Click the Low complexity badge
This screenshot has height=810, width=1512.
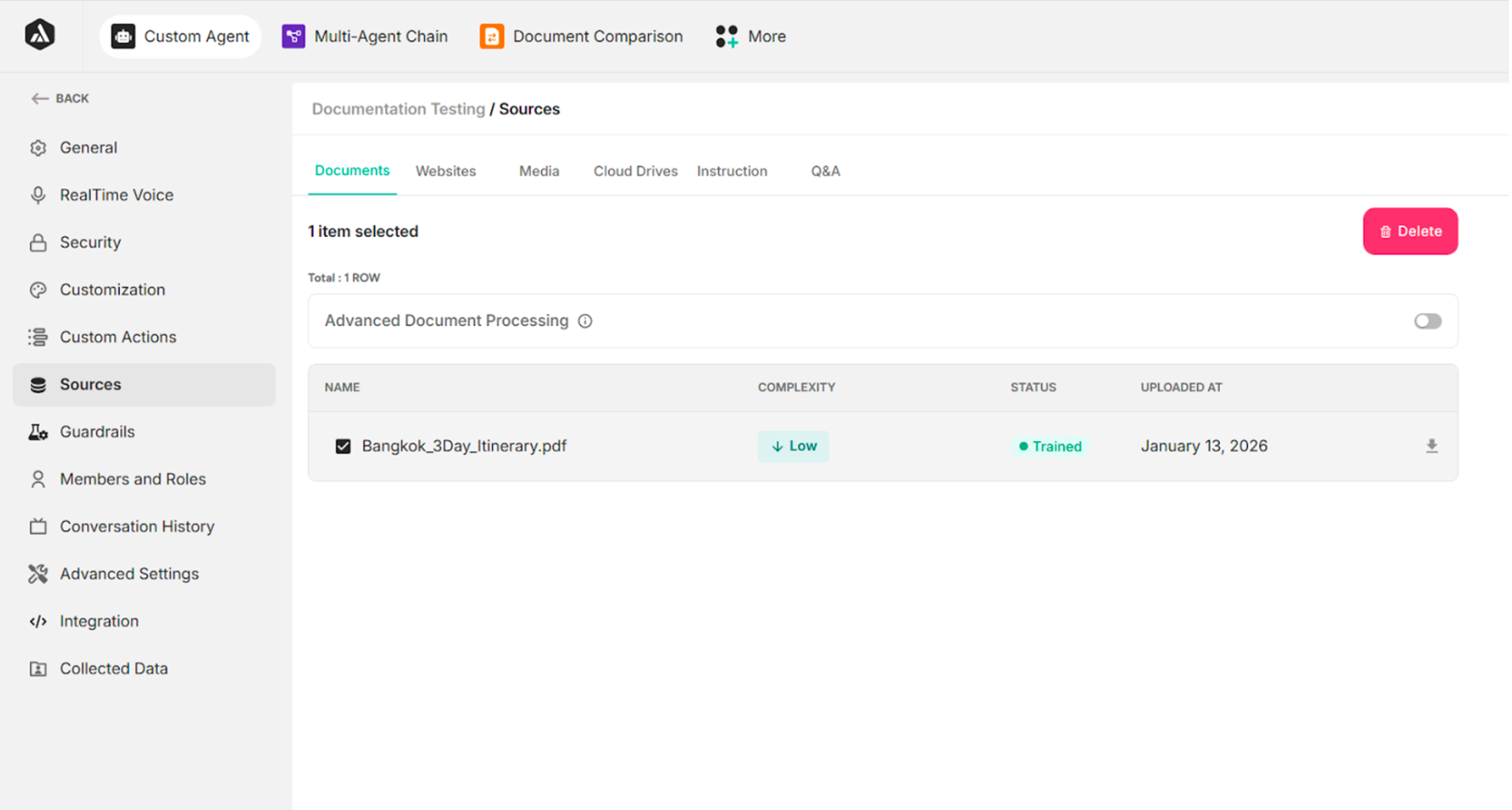[793, 446]
